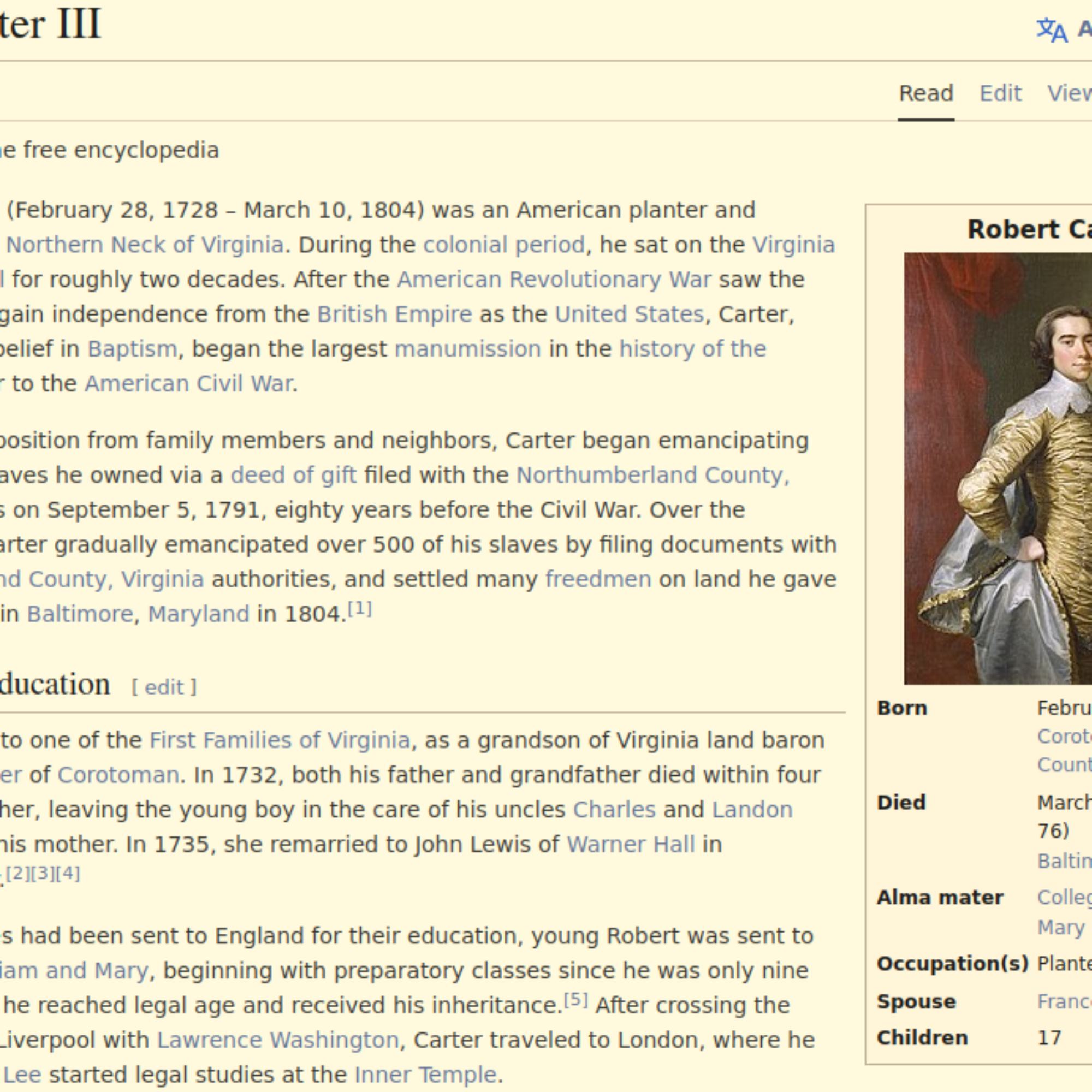Screen dimensions: 1092x1092
Task: Jump to citation [5]
Action: pyautogui.click(x=576, y=1000)
